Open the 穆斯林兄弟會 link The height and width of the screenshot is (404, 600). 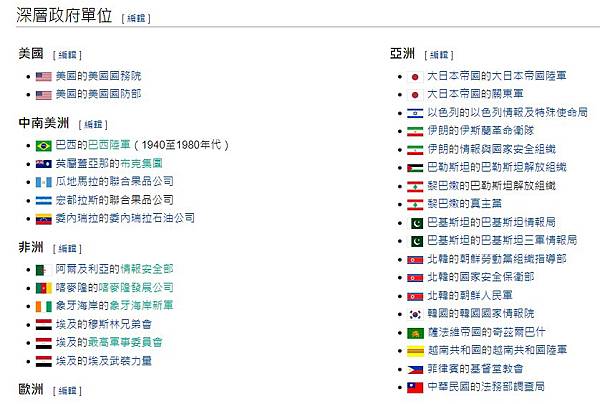coord(120,324)
